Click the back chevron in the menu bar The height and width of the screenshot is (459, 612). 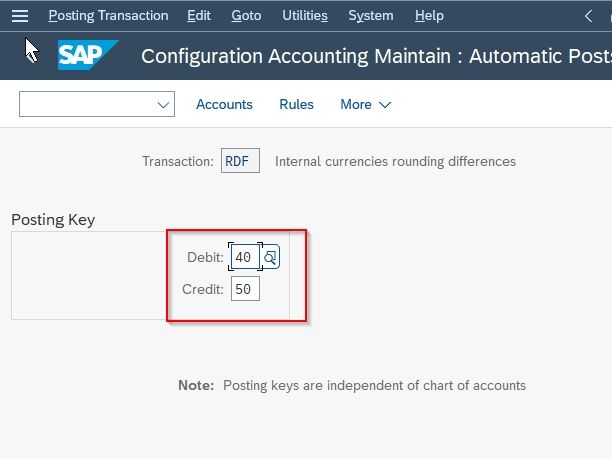coord(589,16)
